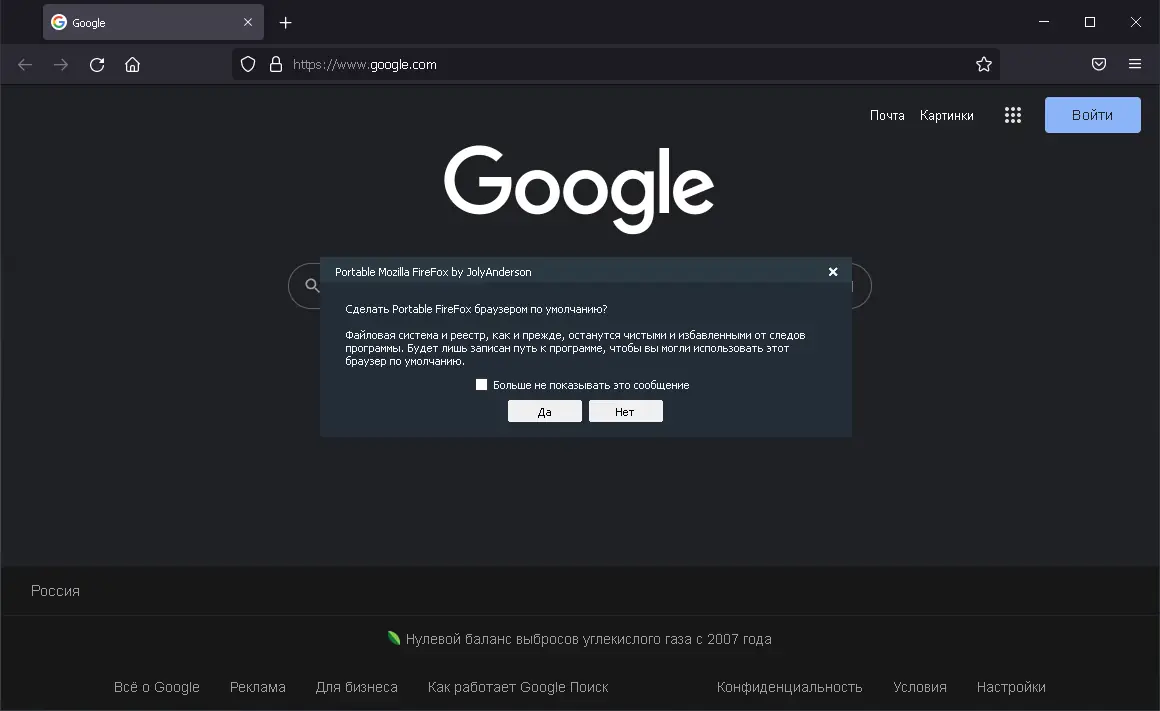
Task: Minimize the browser window
Action: point(1044,22)
